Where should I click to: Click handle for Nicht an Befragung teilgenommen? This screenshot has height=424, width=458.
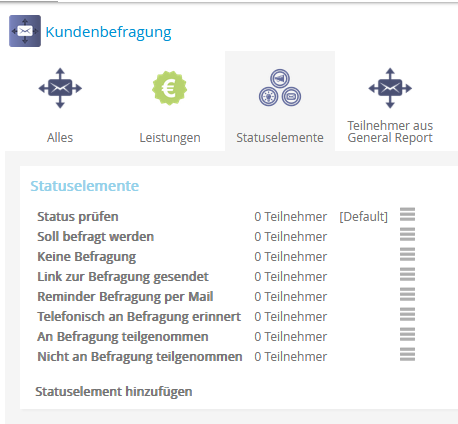coord(407,354)
